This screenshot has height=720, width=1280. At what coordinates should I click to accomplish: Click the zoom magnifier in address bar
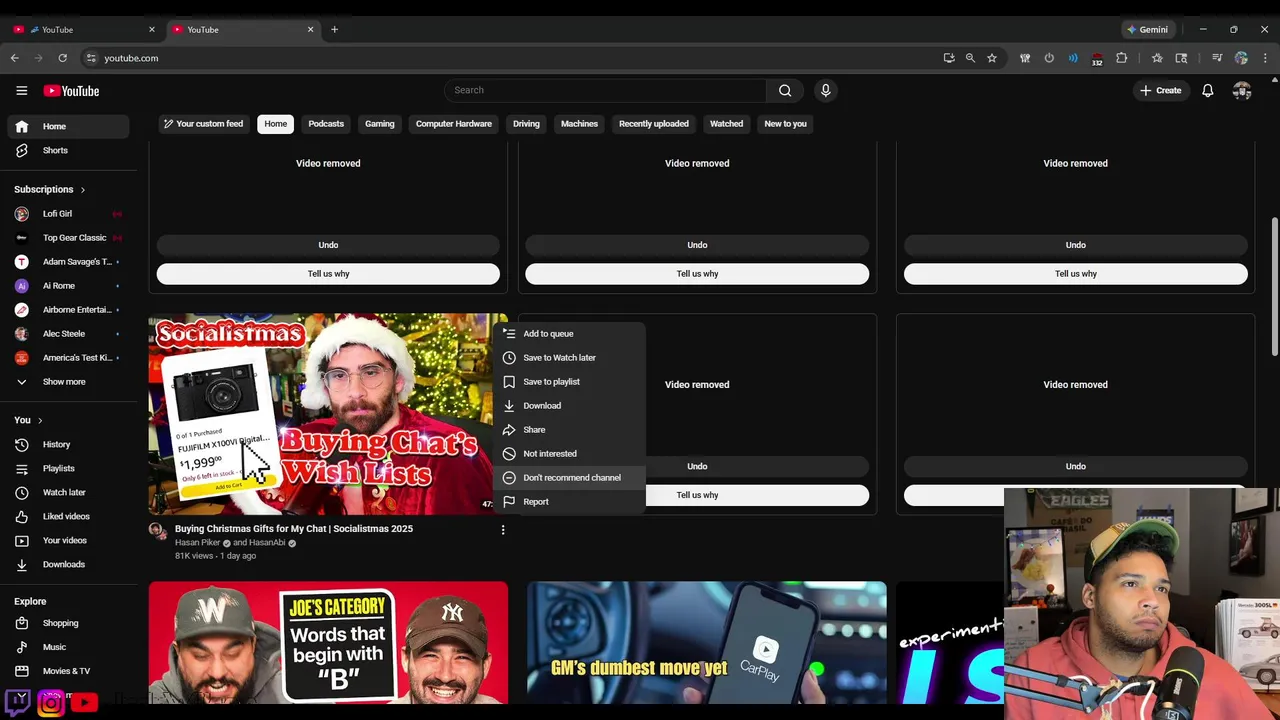(970, 58)
